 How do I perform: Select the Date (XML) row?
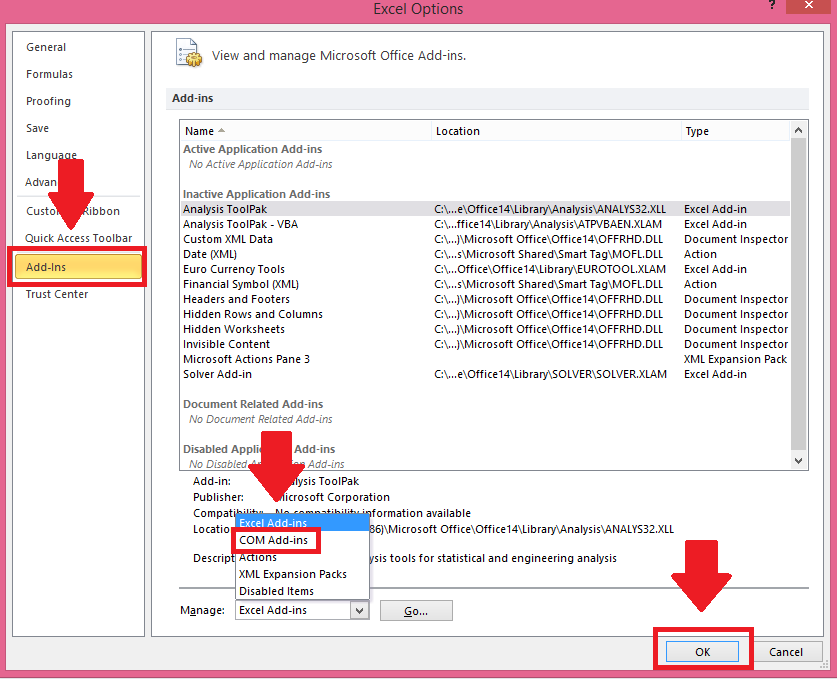(485, 254)
